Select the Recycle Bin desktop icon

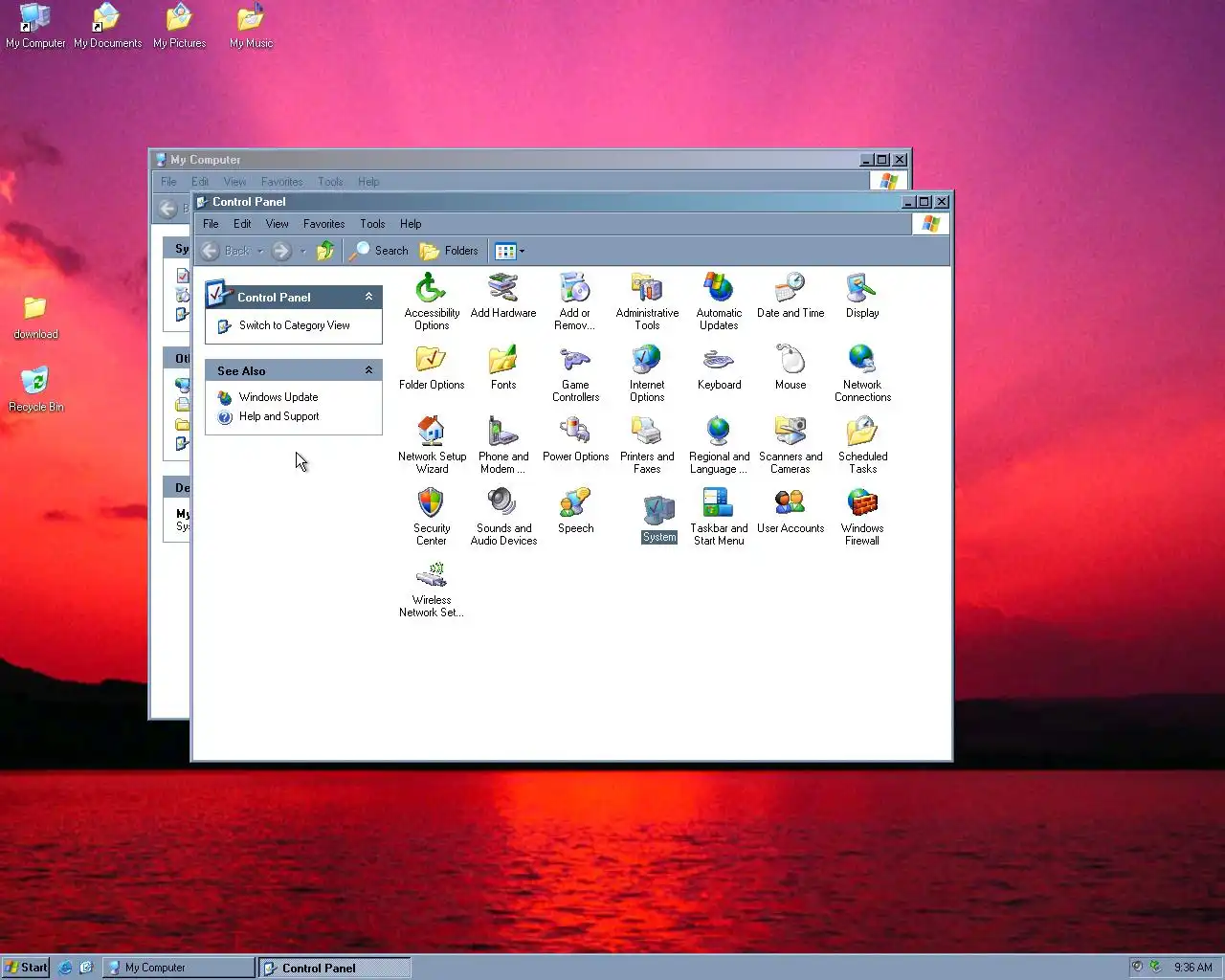pyautogui.click(x=35, y=389)
